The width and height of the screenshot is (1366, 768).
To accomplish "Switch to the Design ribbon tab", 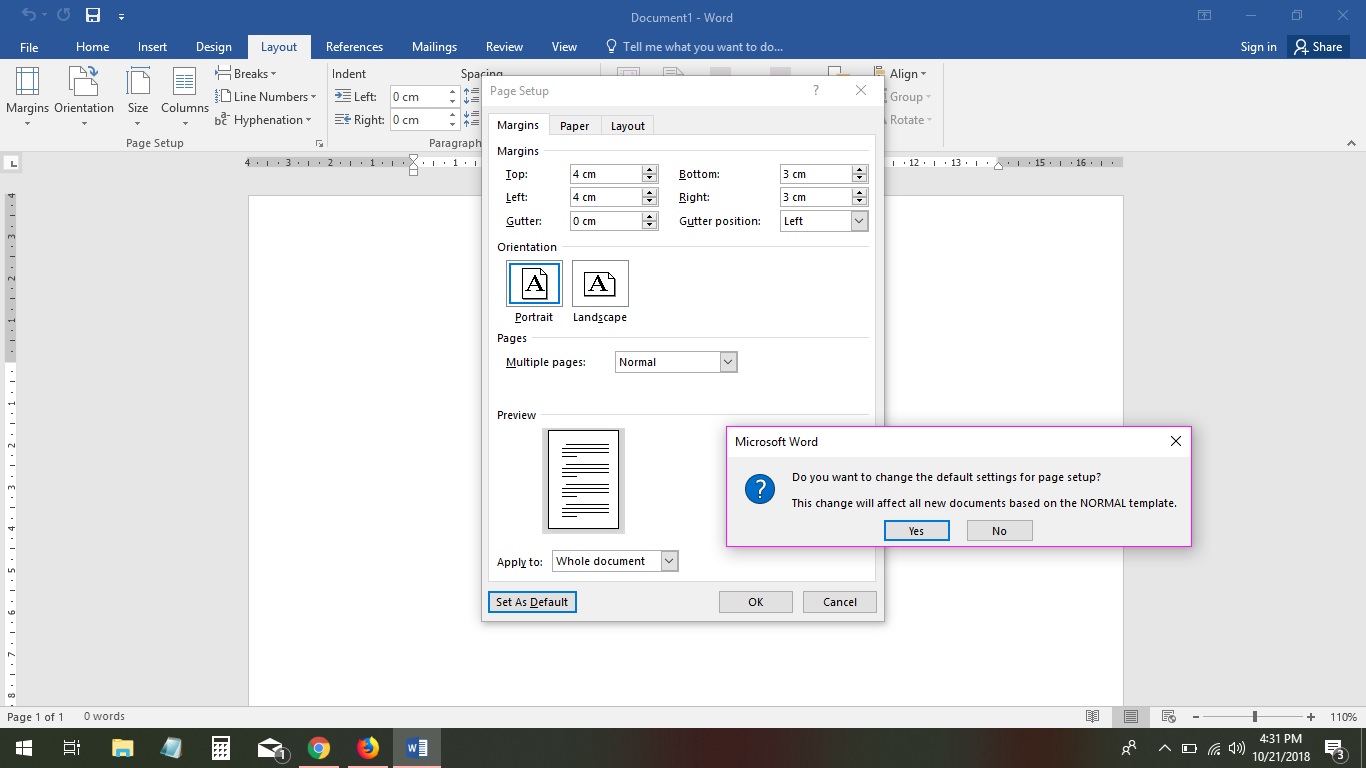I will coord(214,47).
